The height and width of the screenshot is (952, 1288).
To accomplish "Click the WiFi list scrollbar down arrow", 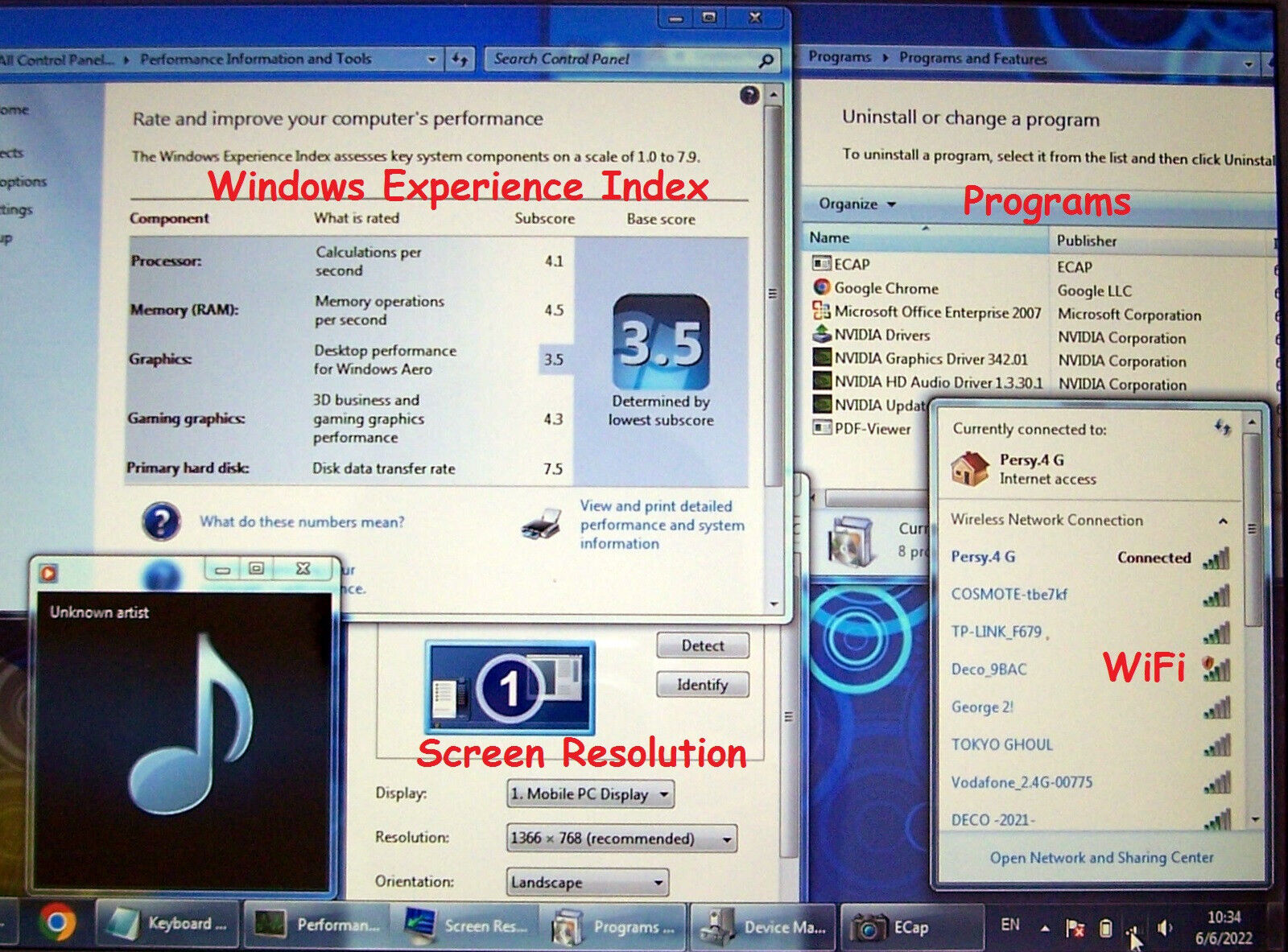I will [x=1254, y=820].
